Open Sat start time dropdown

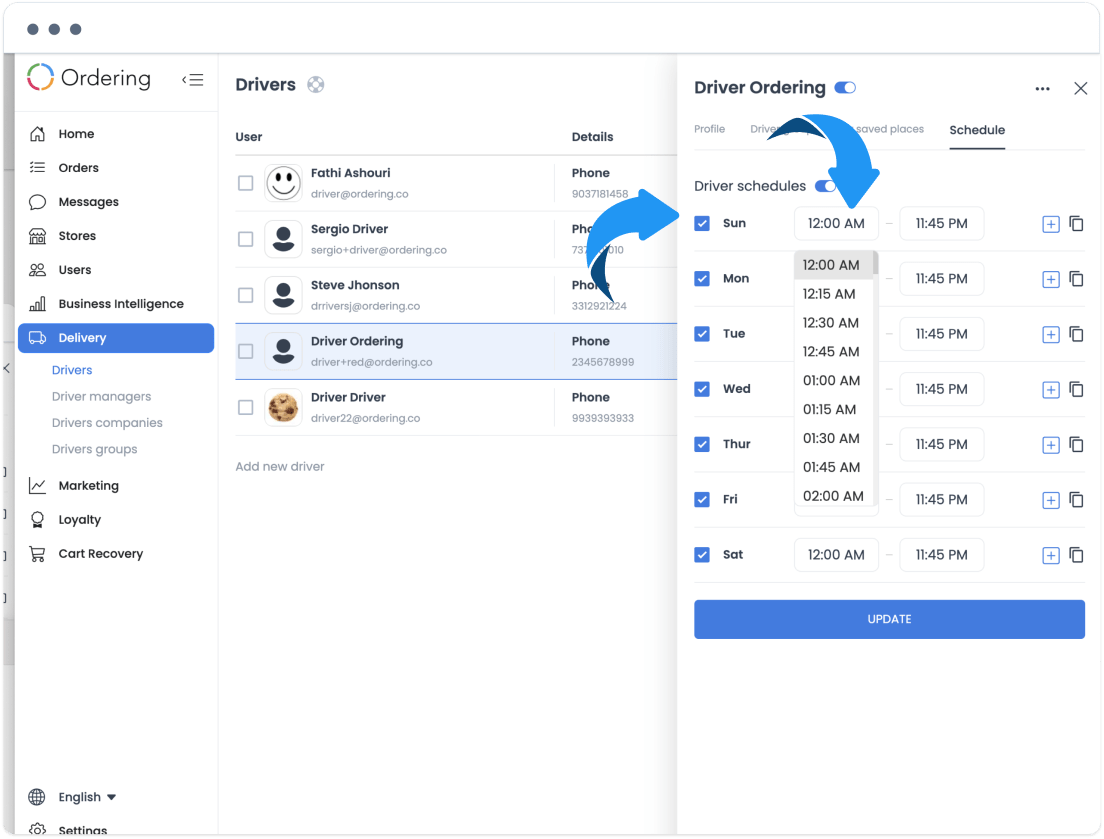(x=836, y=555)
